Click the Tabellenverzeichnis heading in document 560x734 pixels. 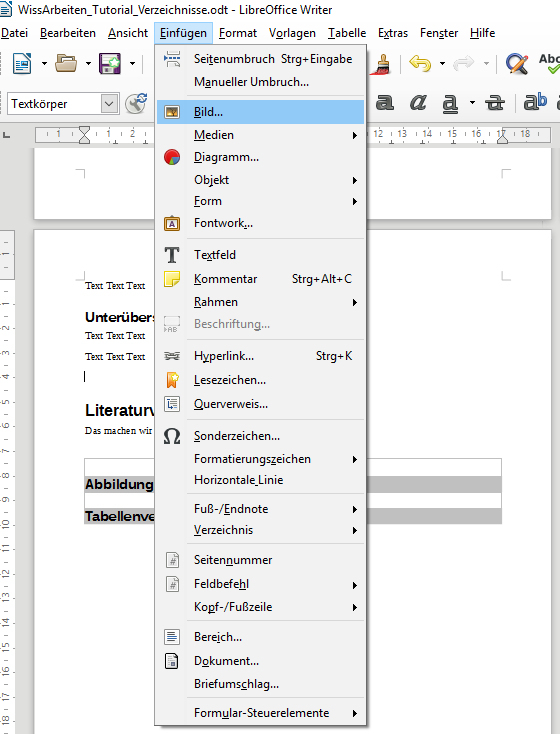pos(119,516)
